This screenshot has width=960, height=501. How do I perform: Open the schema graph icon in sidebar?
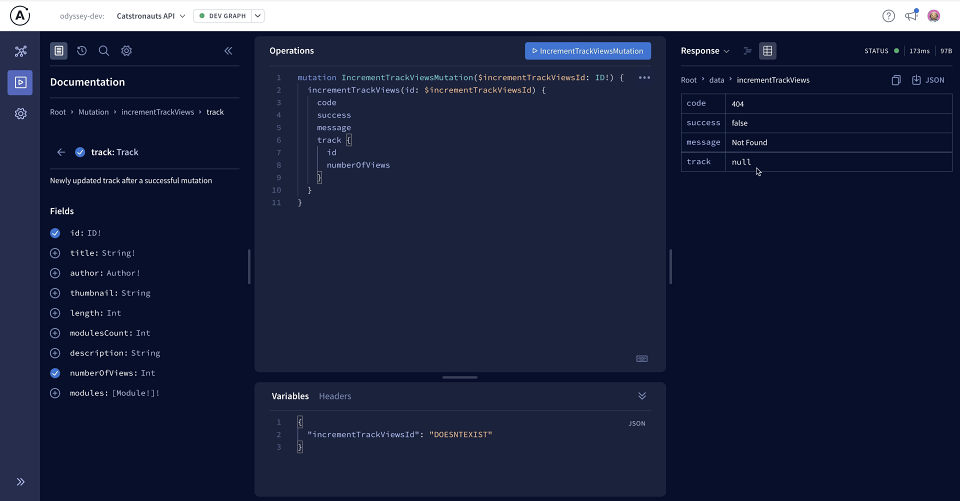click(x=20, y=51)
